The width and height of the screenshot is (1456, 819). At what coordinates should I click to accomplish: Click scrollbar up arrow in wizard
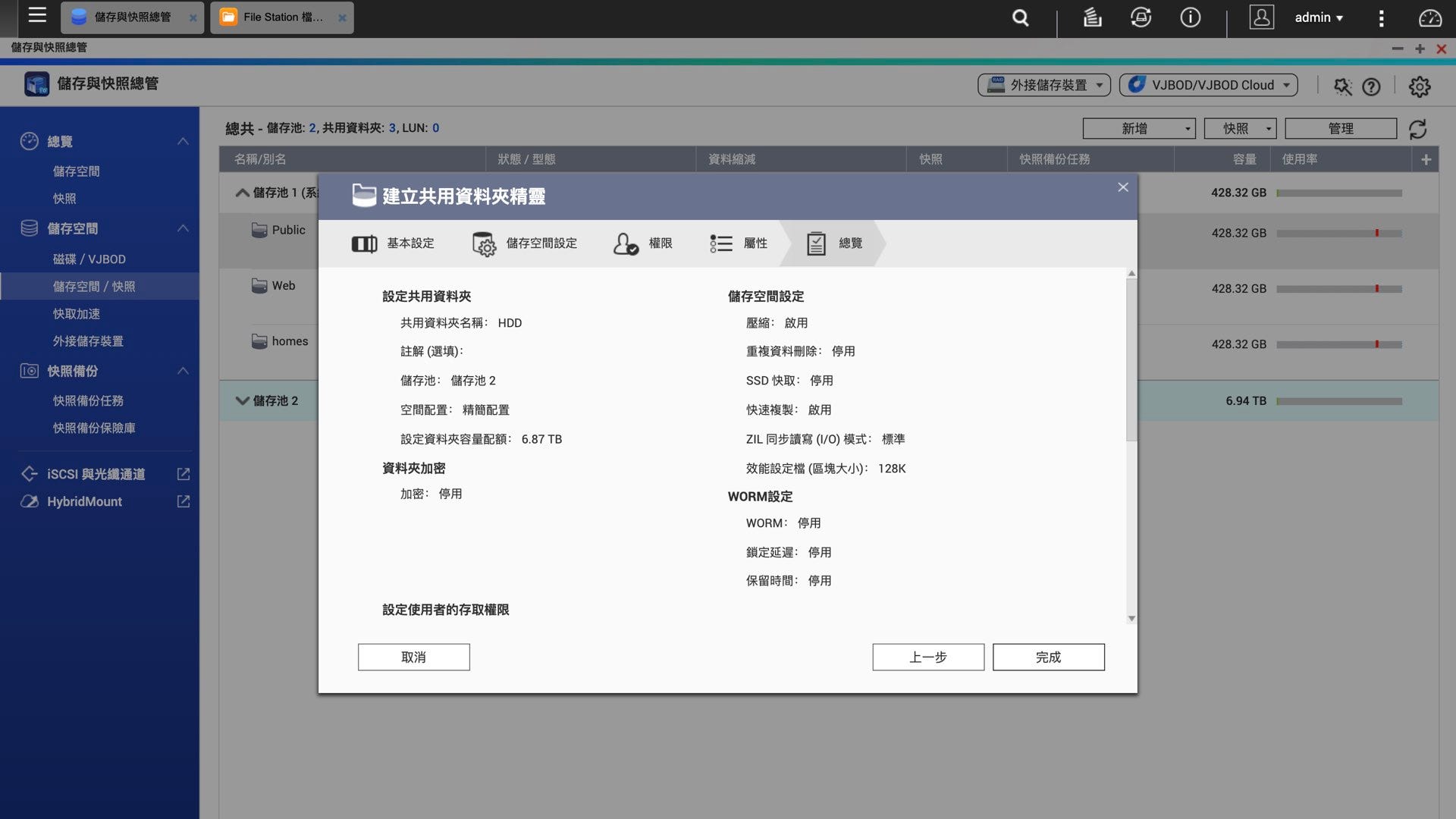(1131, 273)
